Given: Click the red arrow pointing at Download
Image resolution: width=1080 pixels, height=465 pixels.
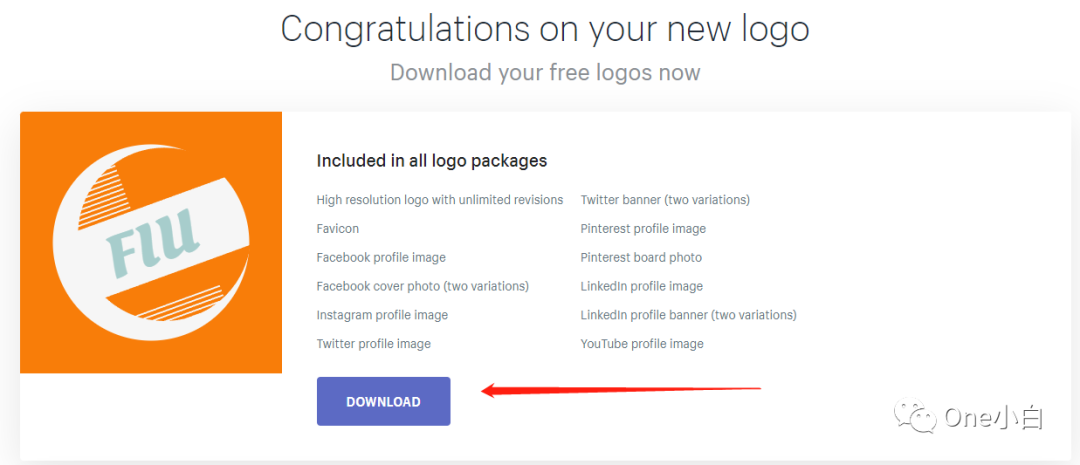Looking at the screenshot, I should (x=620, y=390).
